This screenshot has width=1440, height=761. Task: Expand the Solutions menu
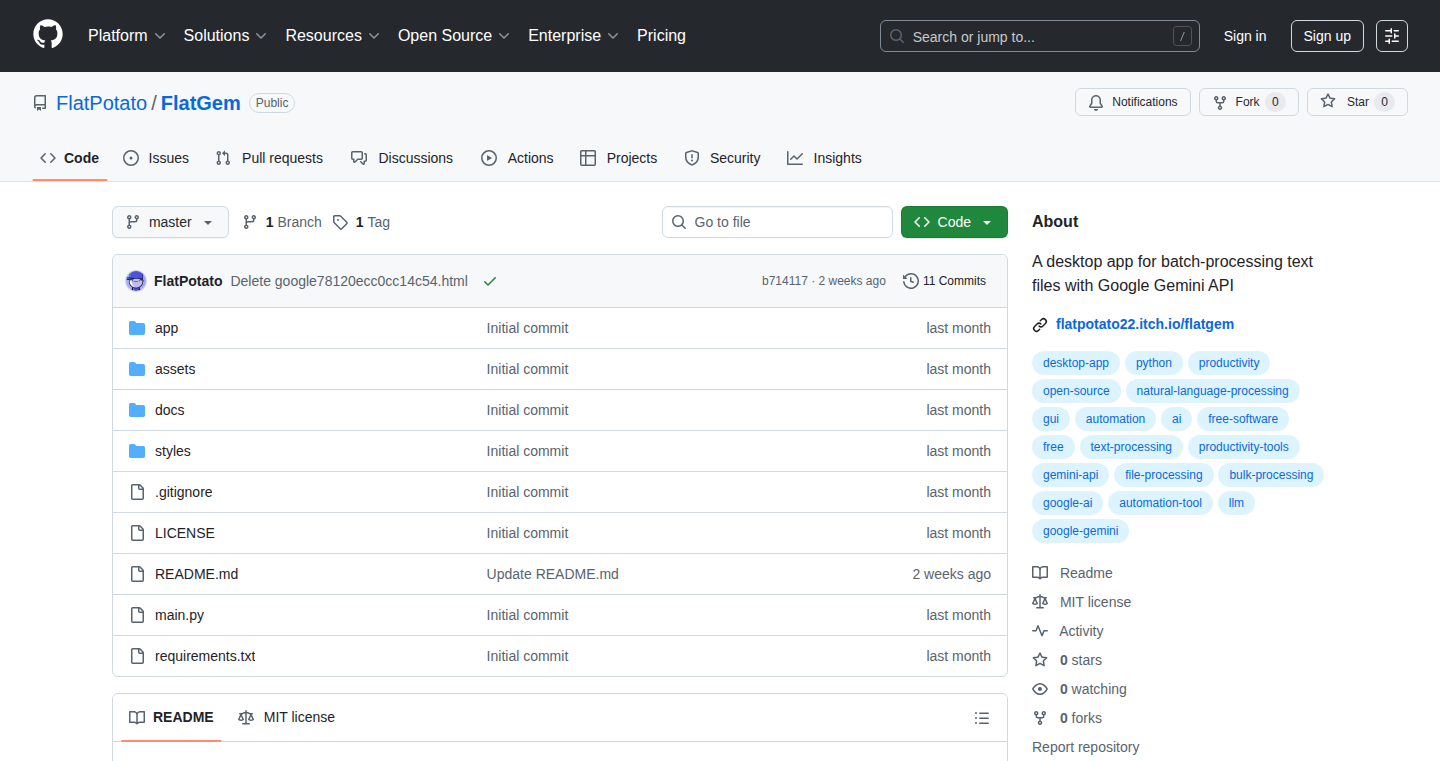(x=225, y=35)
